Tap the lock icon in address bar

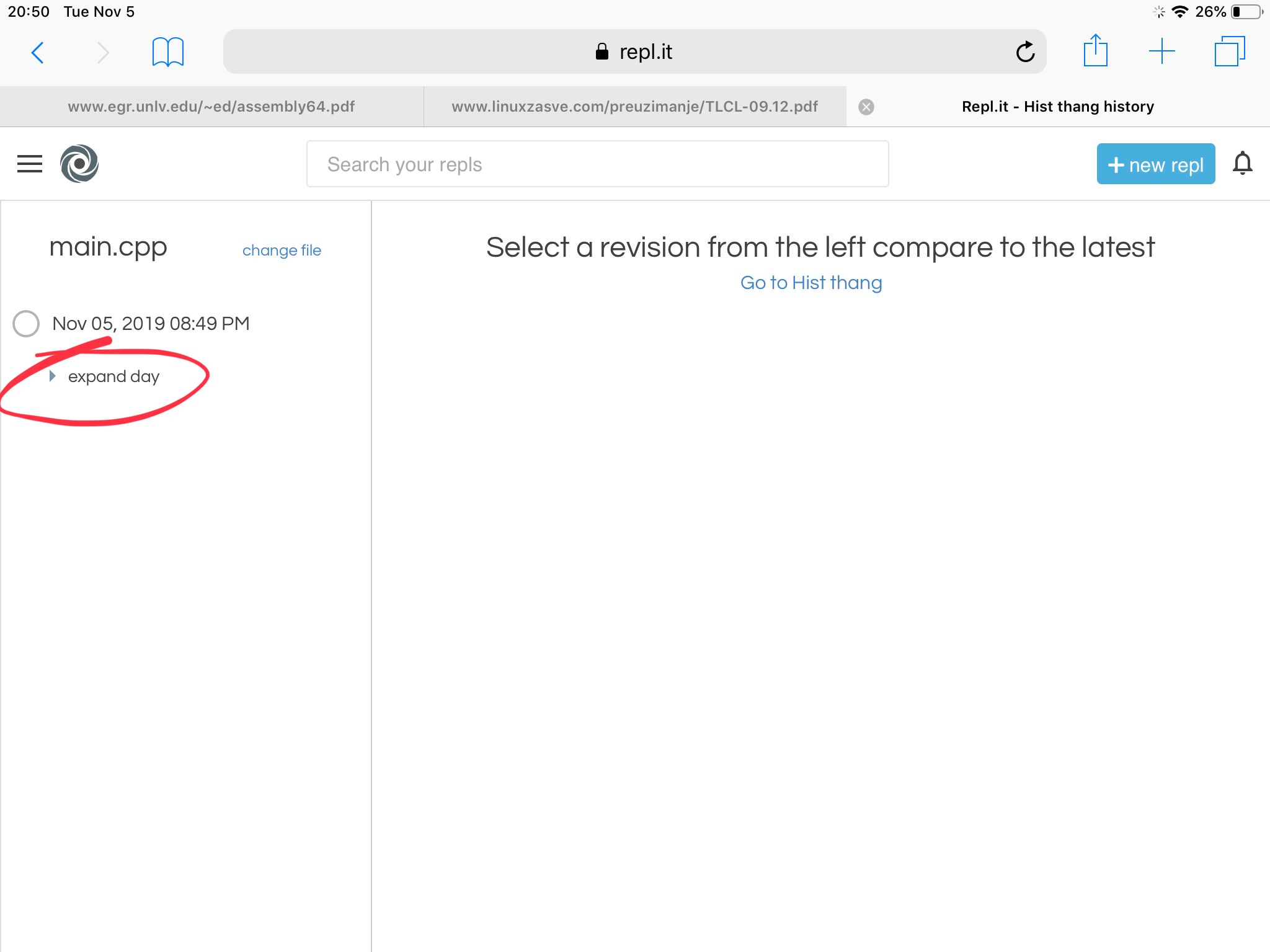pyautogui.click(x=602, y=51)
